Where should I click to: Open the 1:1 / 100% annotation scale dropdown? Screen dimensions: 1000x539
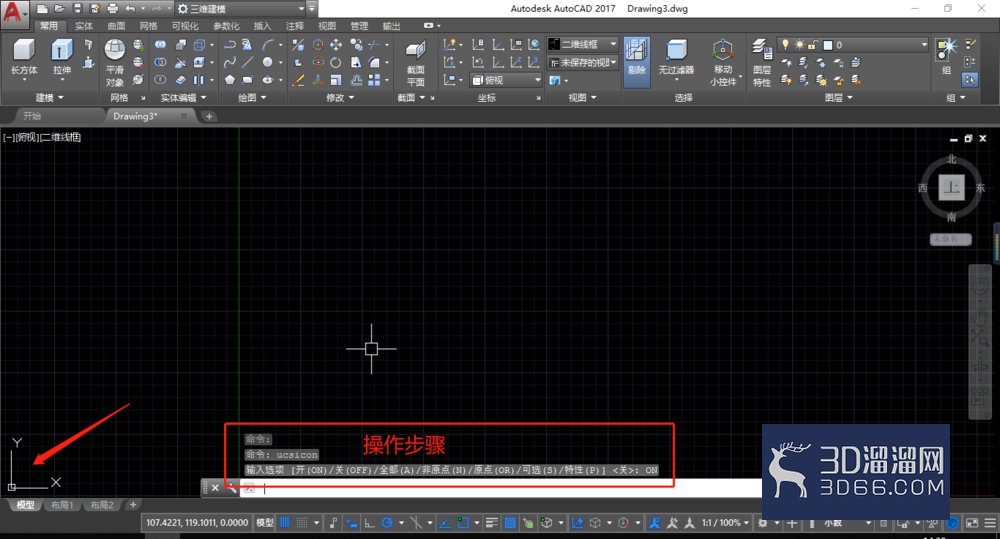coord(725,523)
